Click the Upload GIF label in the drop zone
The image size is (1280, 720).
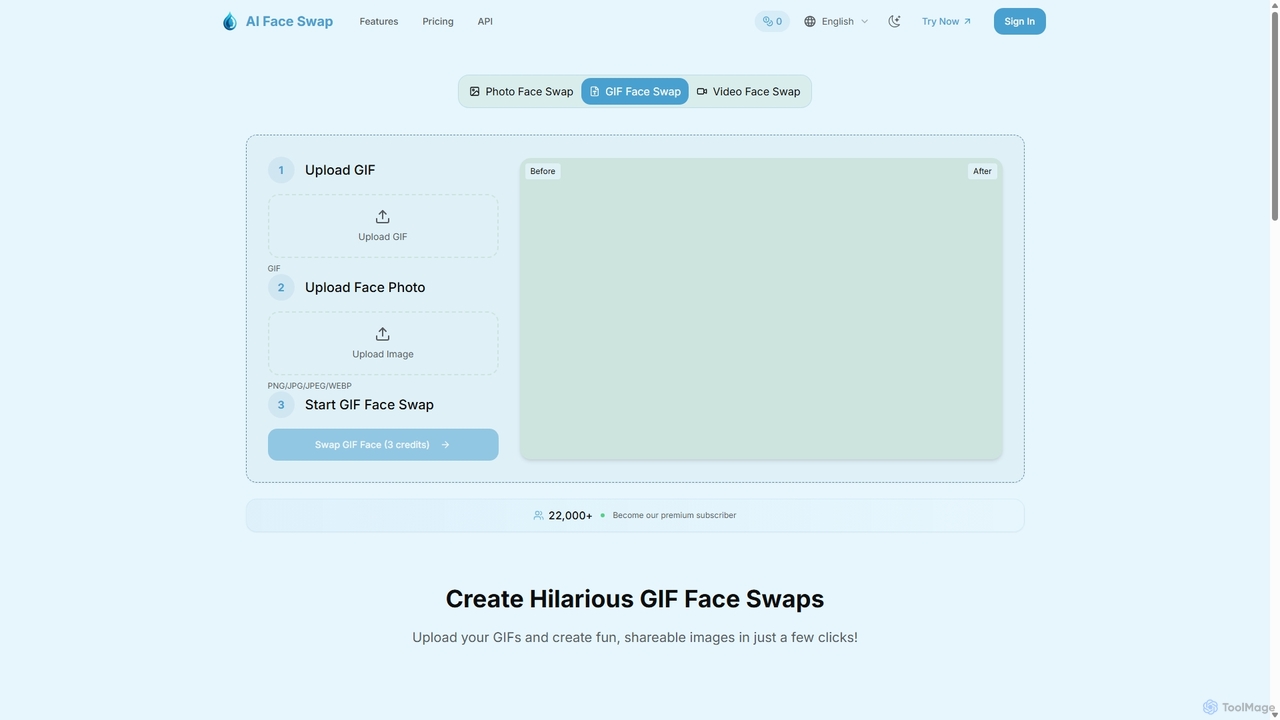coord(383,237)
